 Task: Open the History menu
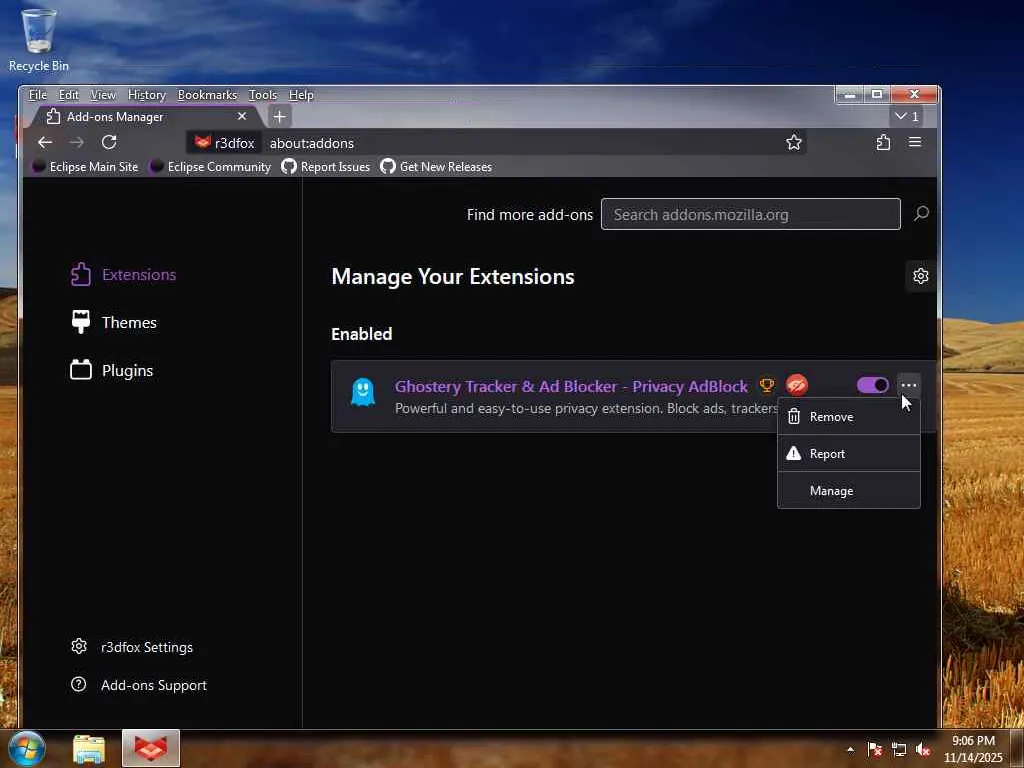pos(147,95)
